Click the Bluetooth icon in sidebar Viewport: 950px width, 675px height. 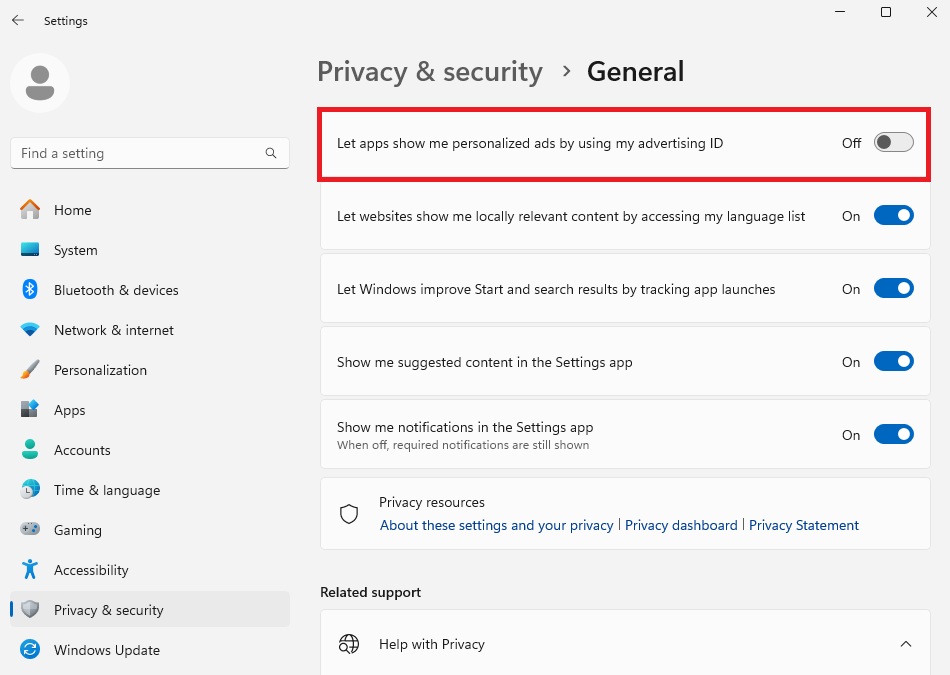(x=30, y=290)
